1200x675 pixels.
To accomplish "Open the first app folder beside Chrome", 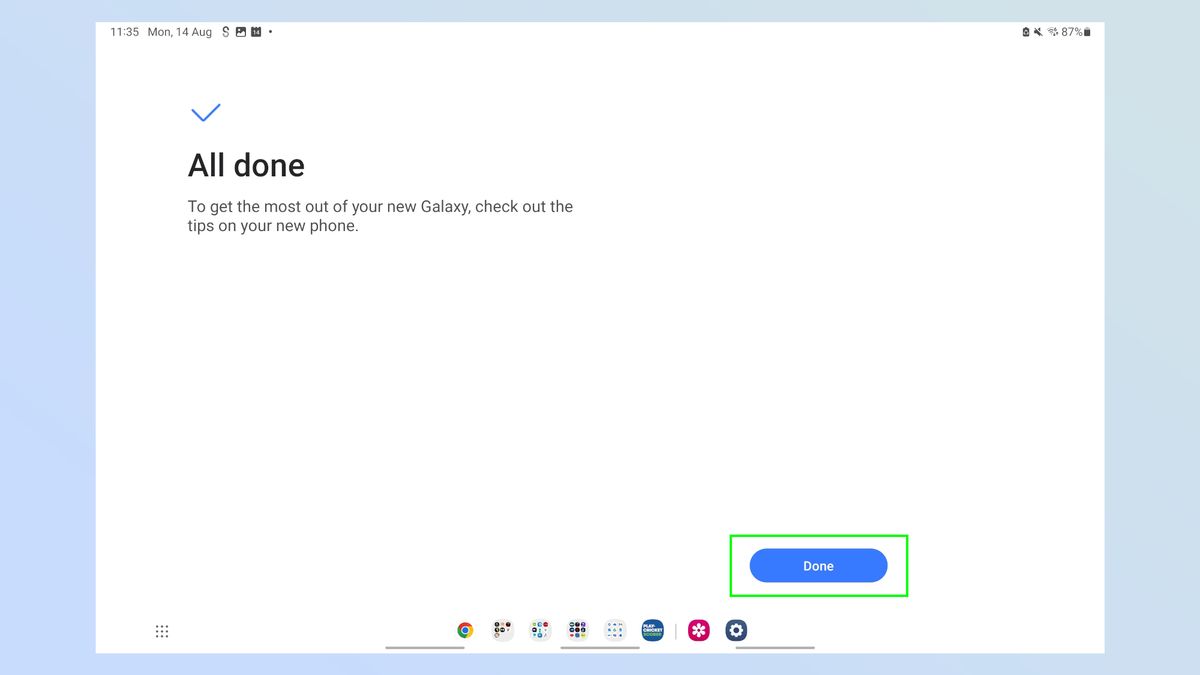I will pyautogui.click(x=502, y=630).
